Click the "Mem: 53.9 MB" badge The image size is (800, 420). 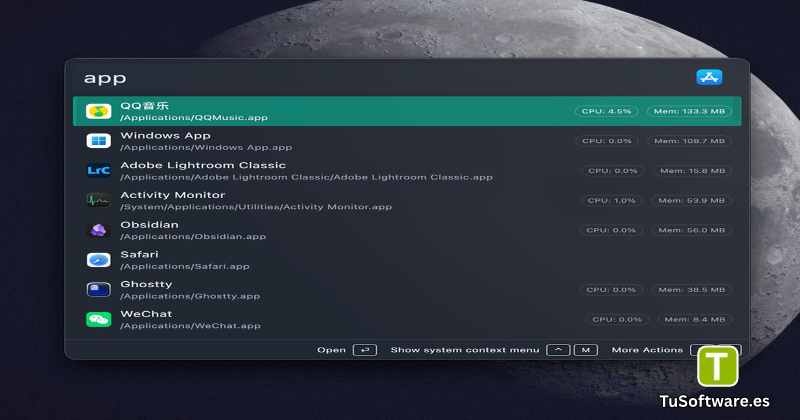(691, 201)
